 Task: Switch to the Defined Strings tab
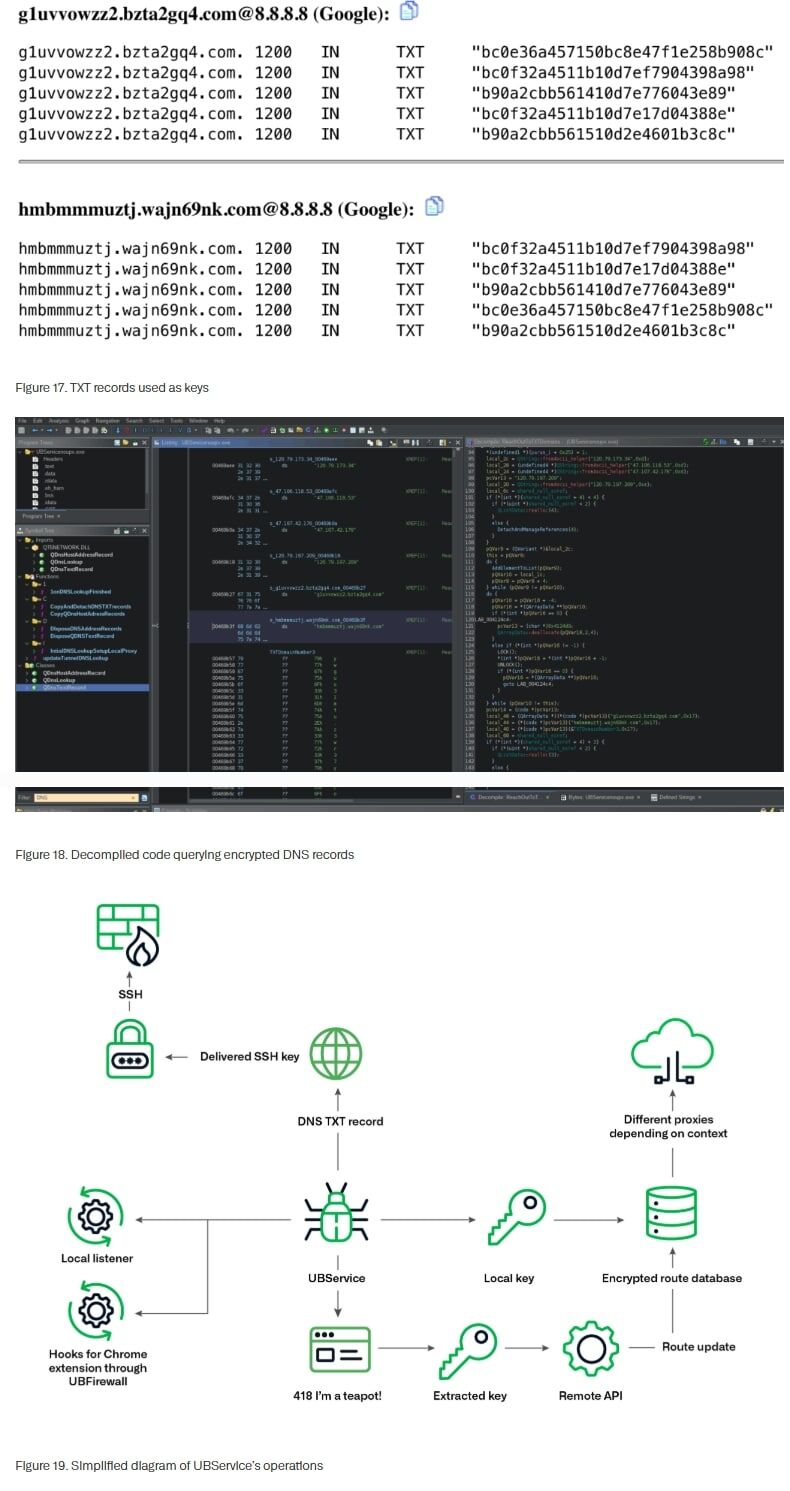tap(676, 797)
